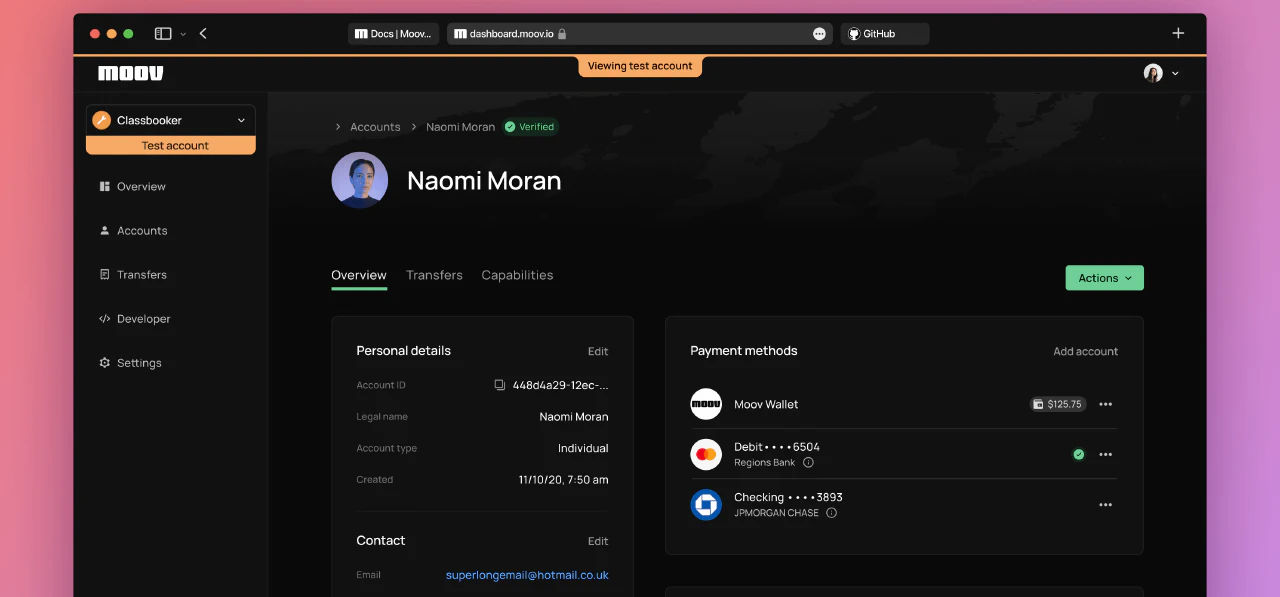1280x597 pixels.
Task: Click the Transfers document icon in sidebar
Action: (x=104, y=275)
